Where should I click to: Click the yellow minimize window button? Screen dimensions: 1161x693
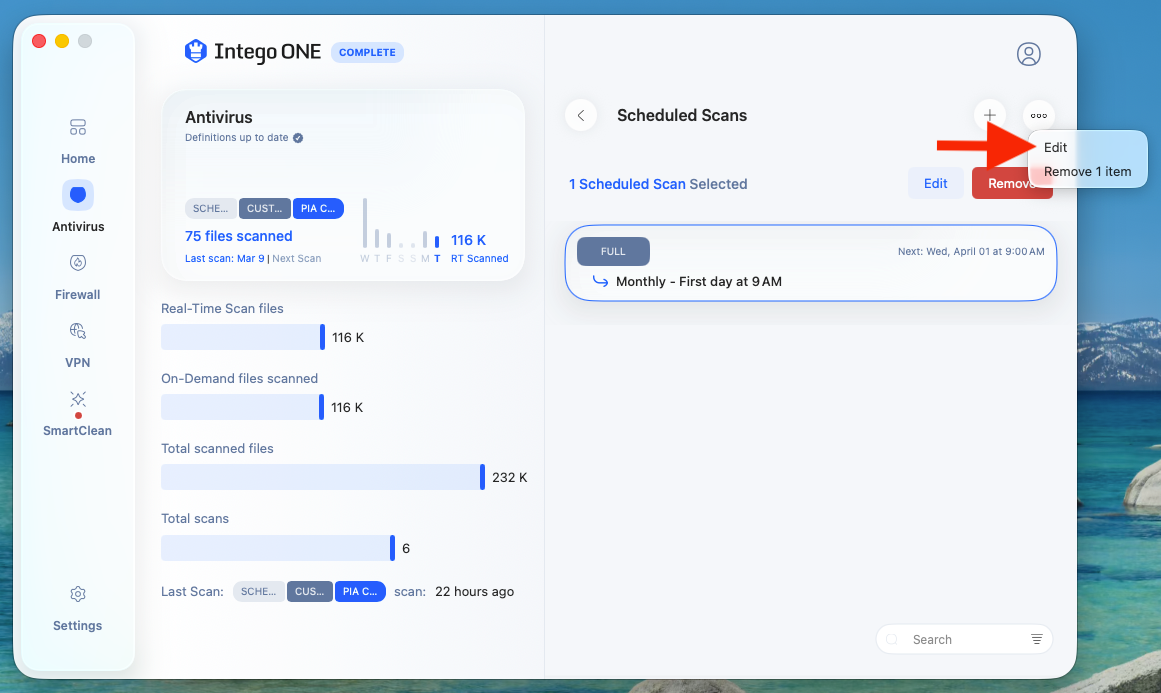click(62, 41)
